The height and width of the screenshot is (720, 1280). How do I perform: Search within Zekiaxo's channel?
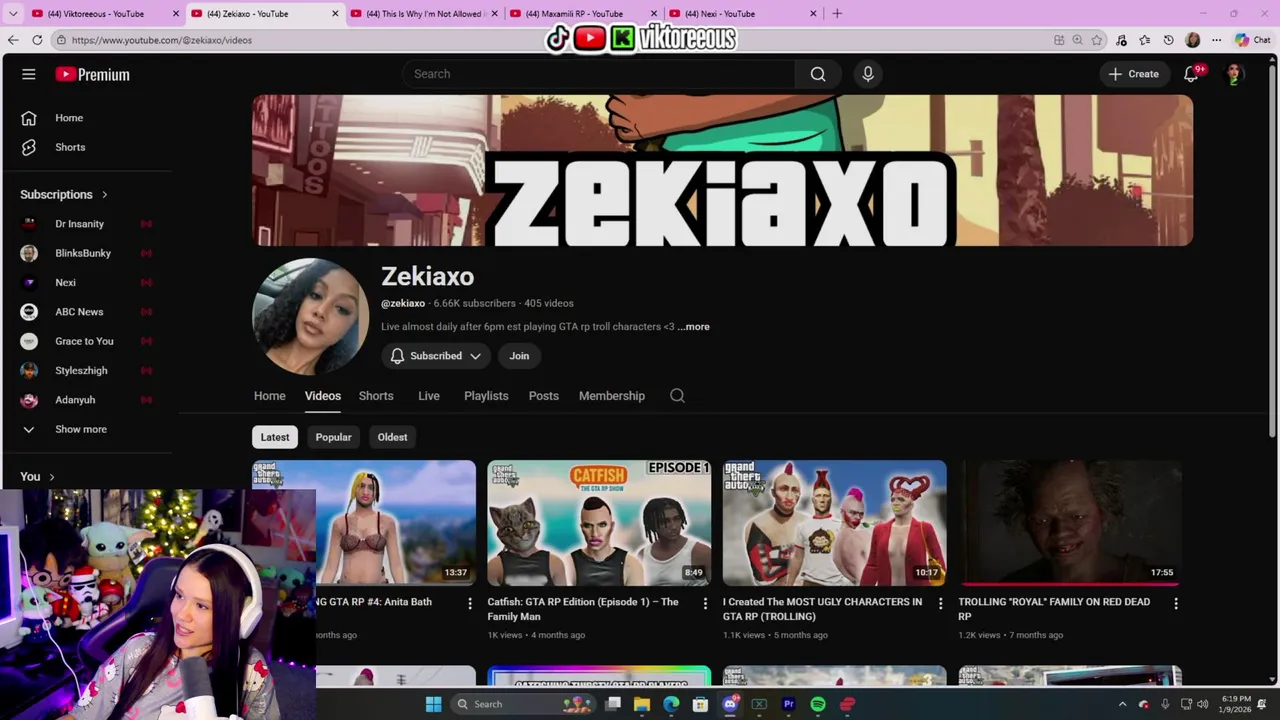[x=677, y=396]
